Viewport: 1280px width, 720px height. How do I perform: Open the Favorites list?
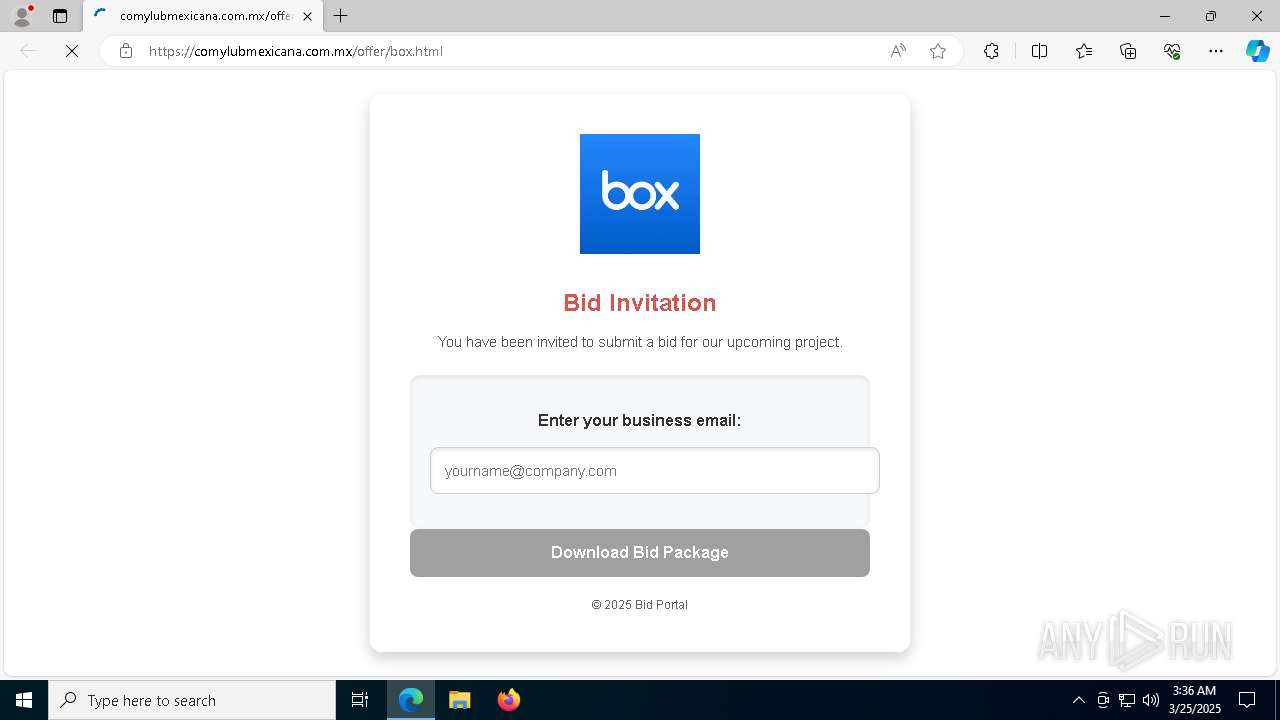coord(1084,51)
